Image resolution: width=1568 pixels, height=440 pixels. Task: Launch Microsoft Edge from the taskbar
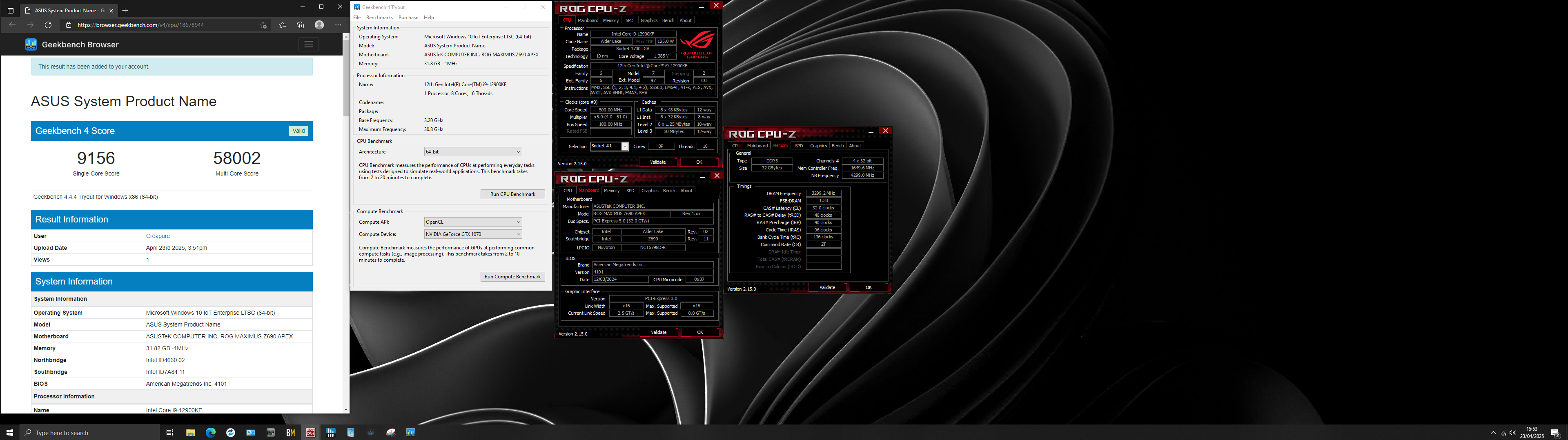(x=211, y=432)
